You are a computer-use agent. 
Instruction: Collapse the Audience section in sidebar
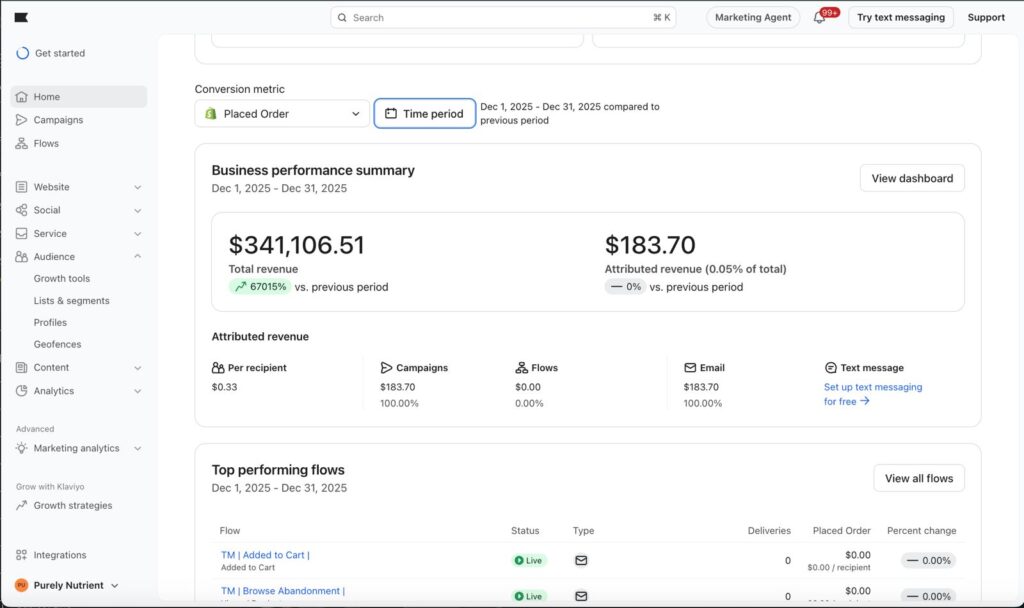click(x=137, y=257)
